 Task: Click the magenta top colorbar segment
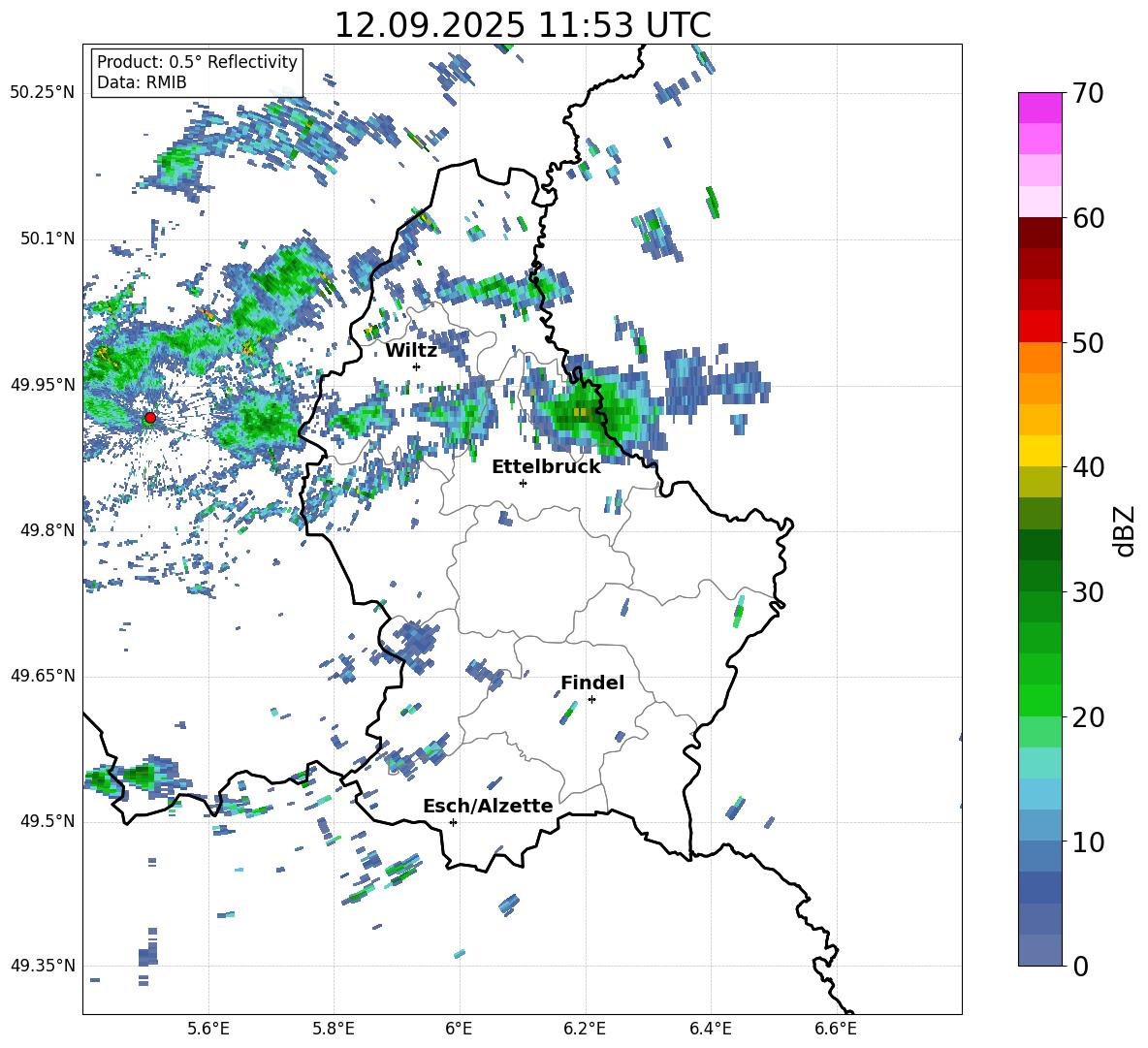coord(1039,108)
